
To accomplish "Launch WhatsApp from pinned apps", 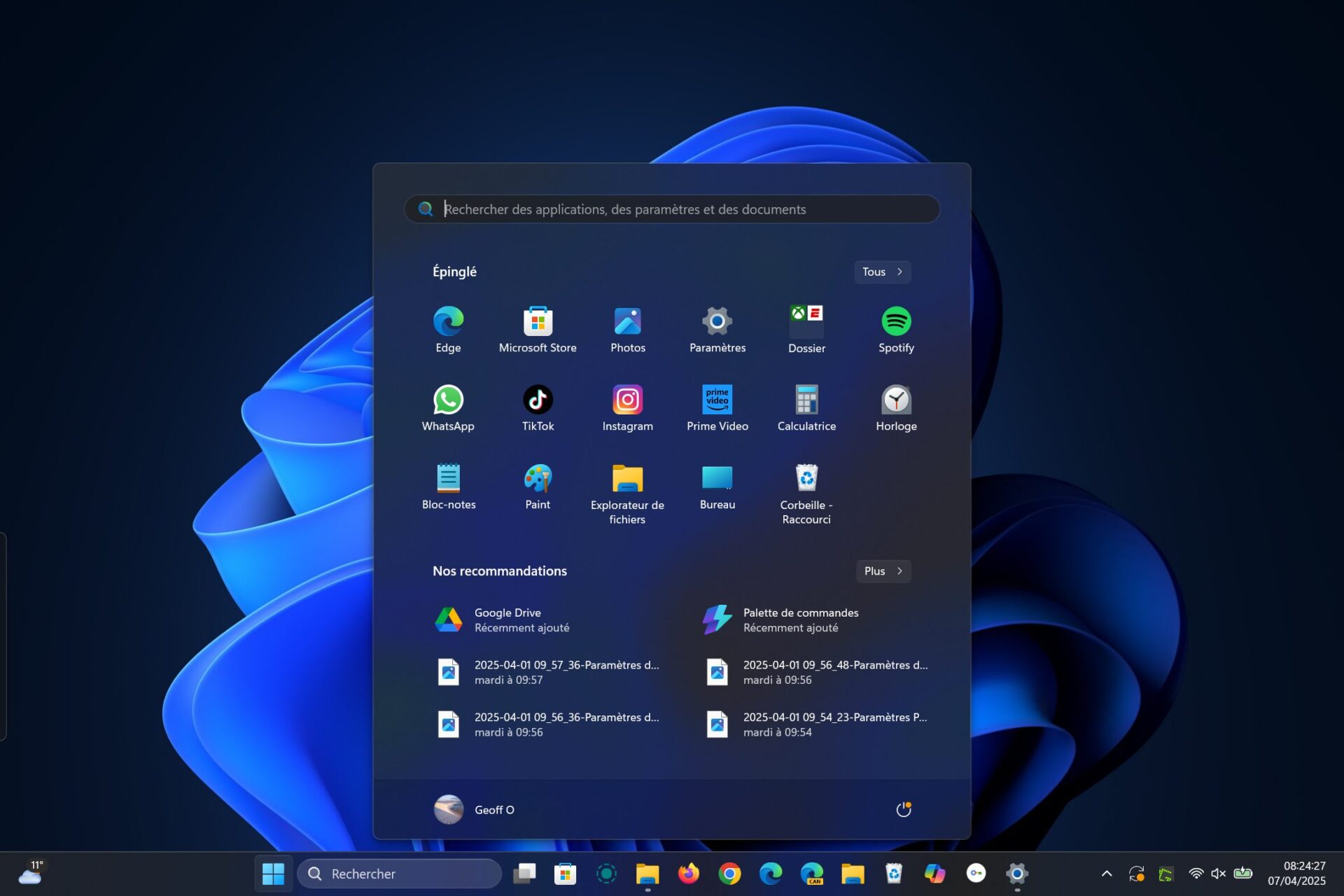I will point(448,408).
